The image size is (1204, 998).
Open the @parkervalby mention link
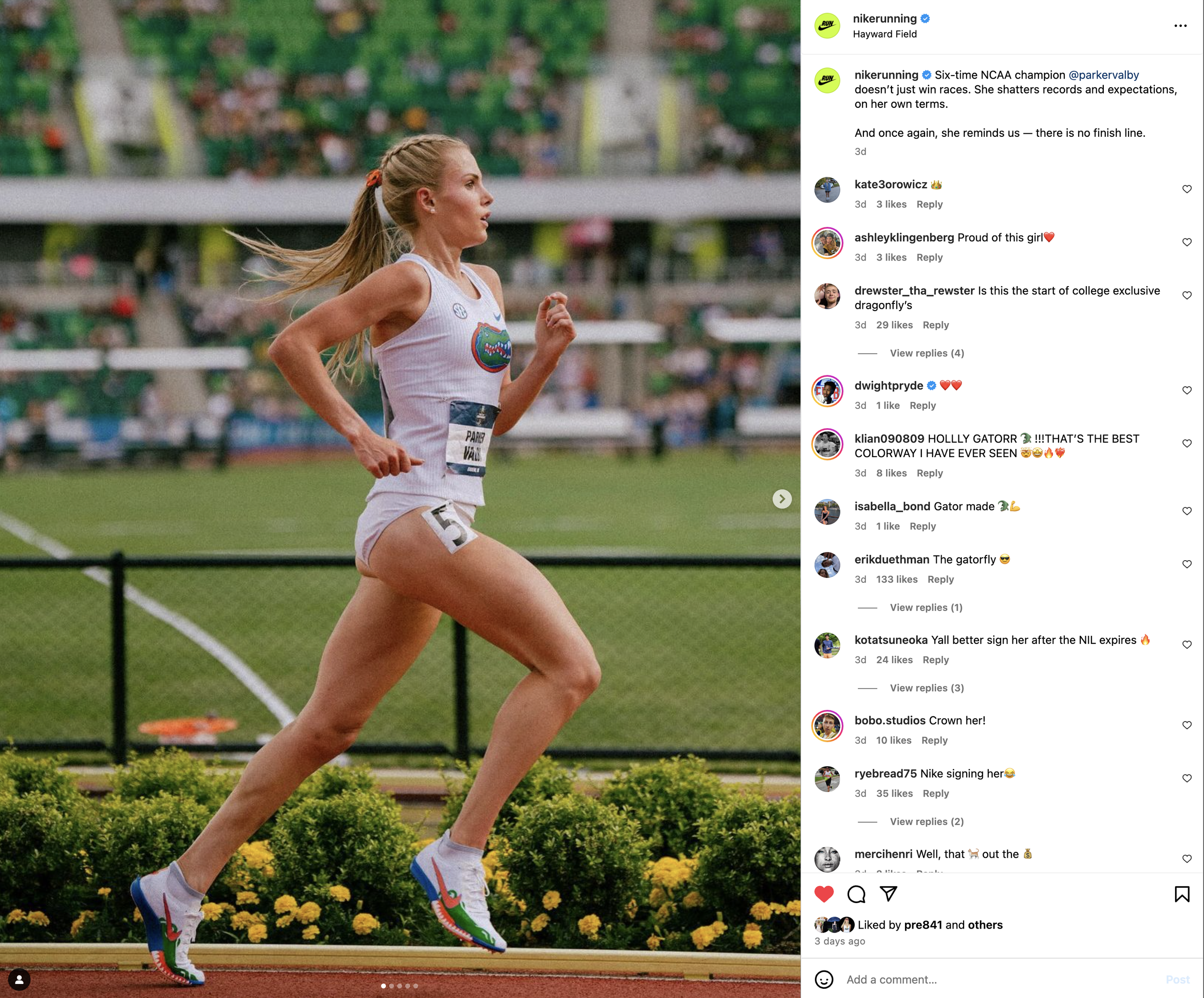(1103, 75)
